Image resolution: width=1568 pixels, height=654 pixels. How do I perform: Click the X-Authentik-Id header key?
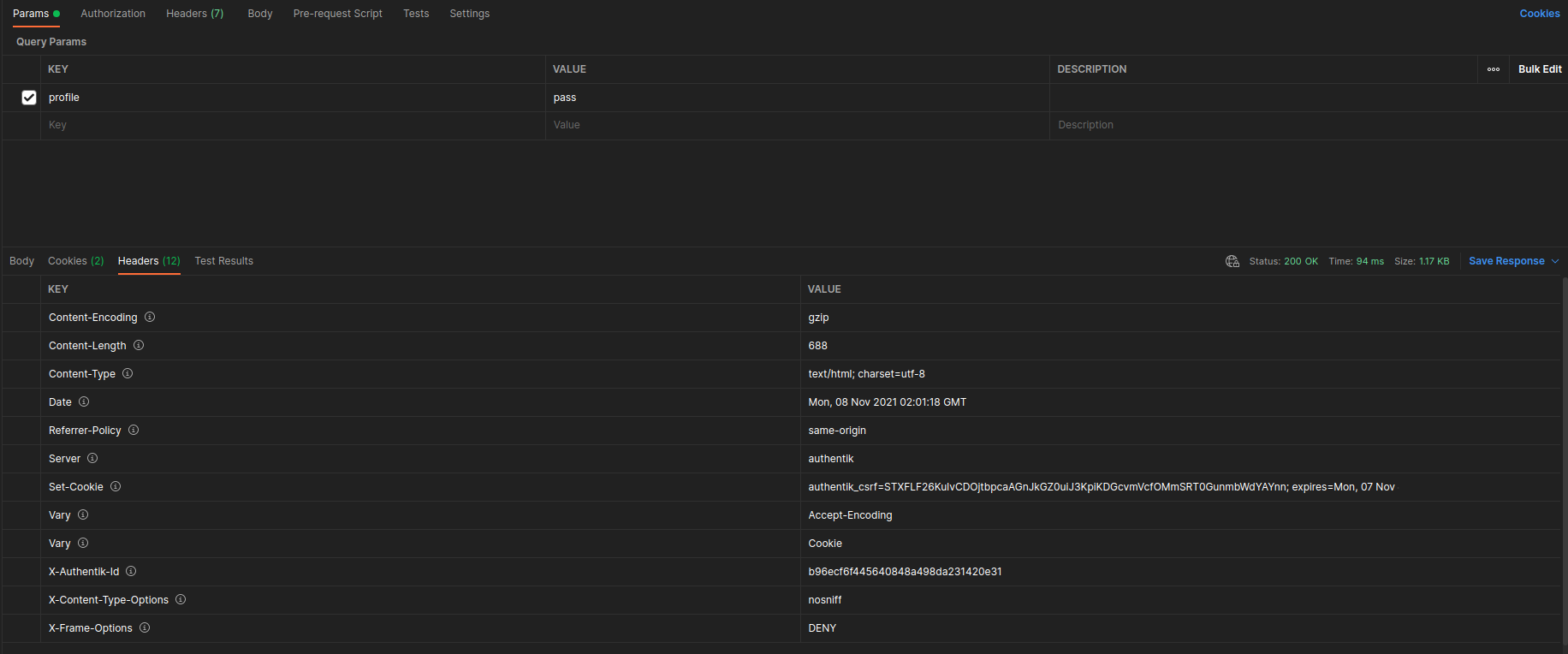click(84, 572)
